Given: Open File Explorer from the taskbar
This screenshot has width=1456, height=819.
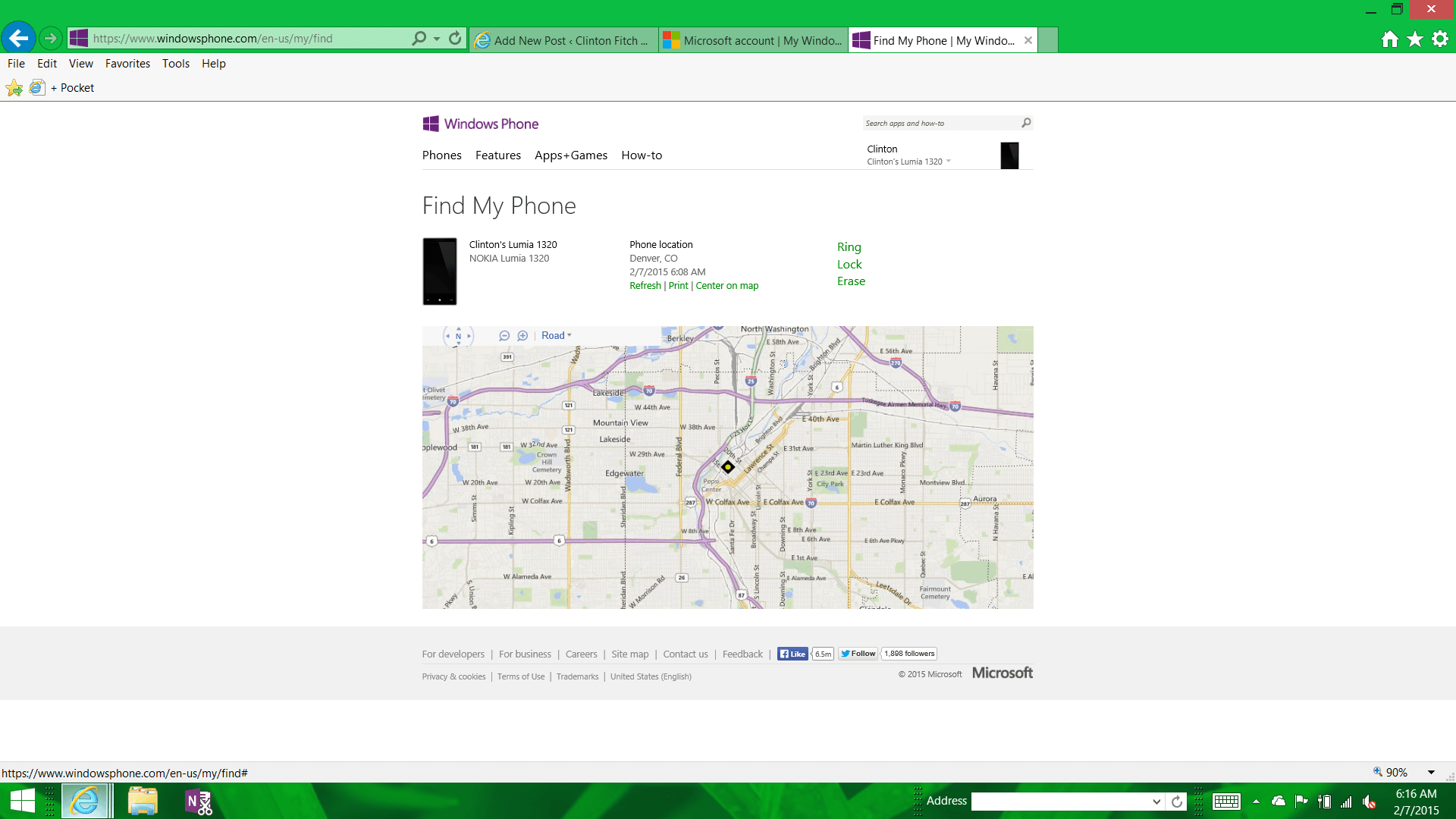Looking at the screenshot, I should click(x=142, y=802).
